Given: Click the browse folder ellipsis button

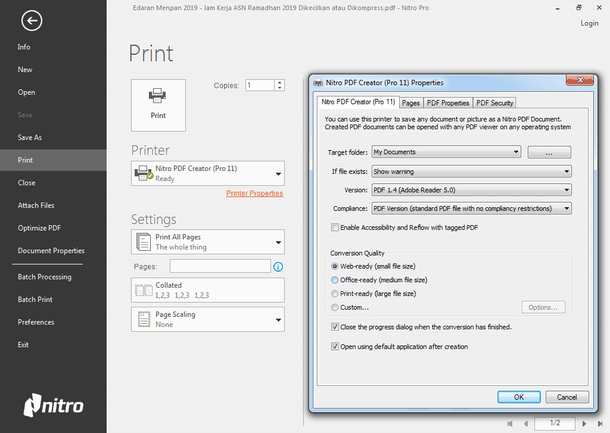Looking at the screenshot, I should tap(549, 152).
